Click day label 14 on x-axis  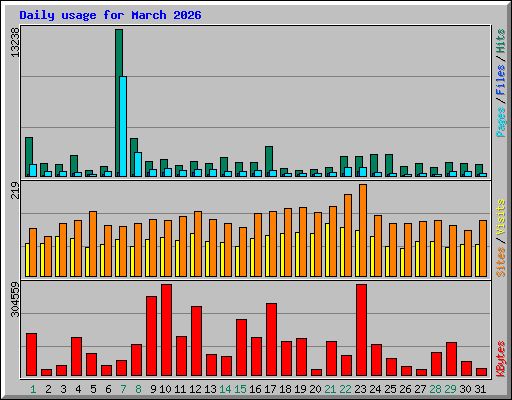225,389
